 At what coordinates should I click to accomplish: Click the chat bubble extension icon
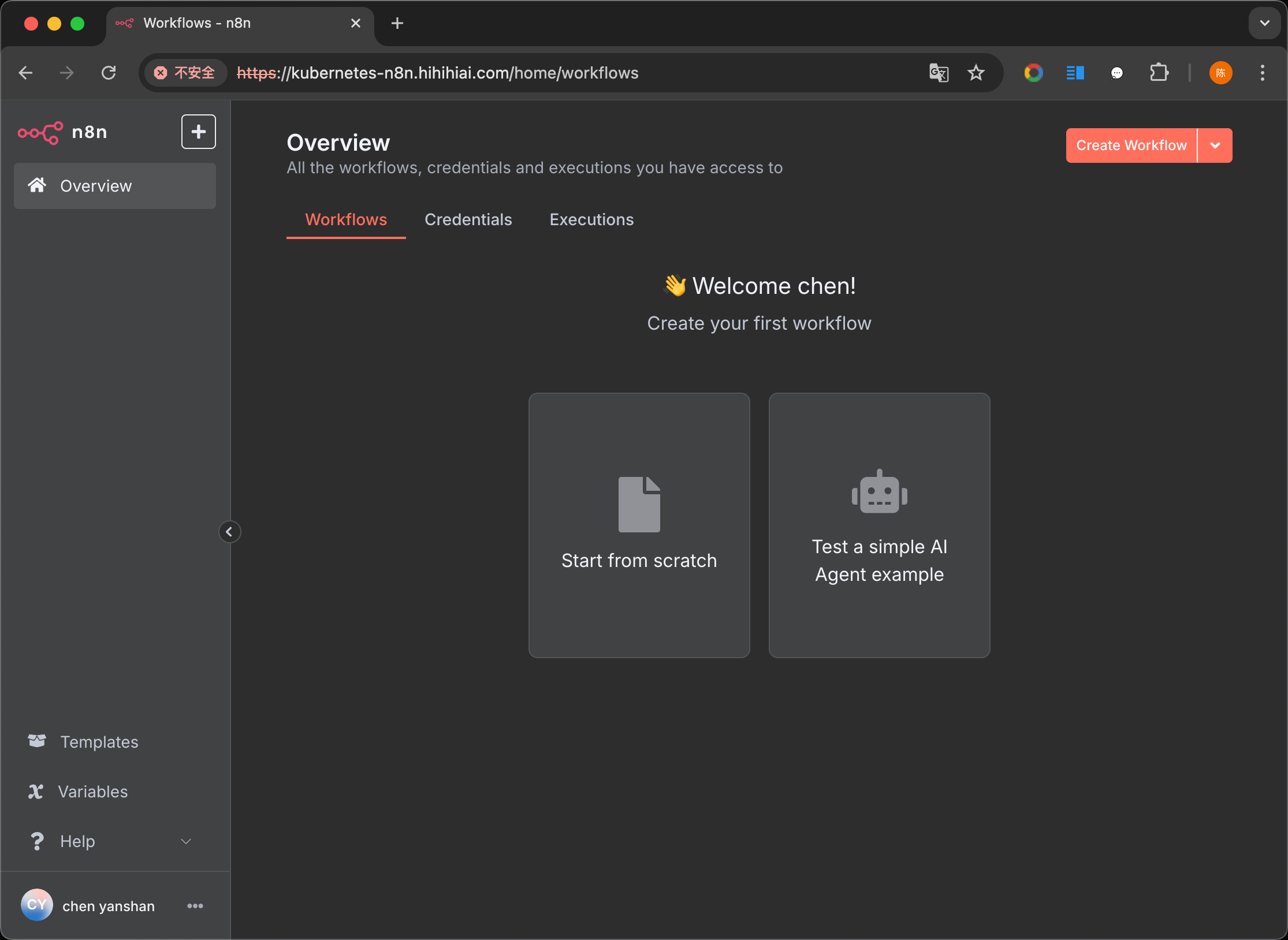(x=1117, y=73)
